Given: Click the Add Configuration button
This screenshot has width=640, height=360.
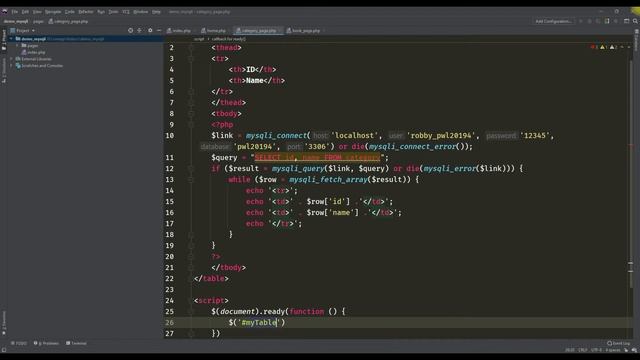Looking at the screenshot, I should (553, 21).
